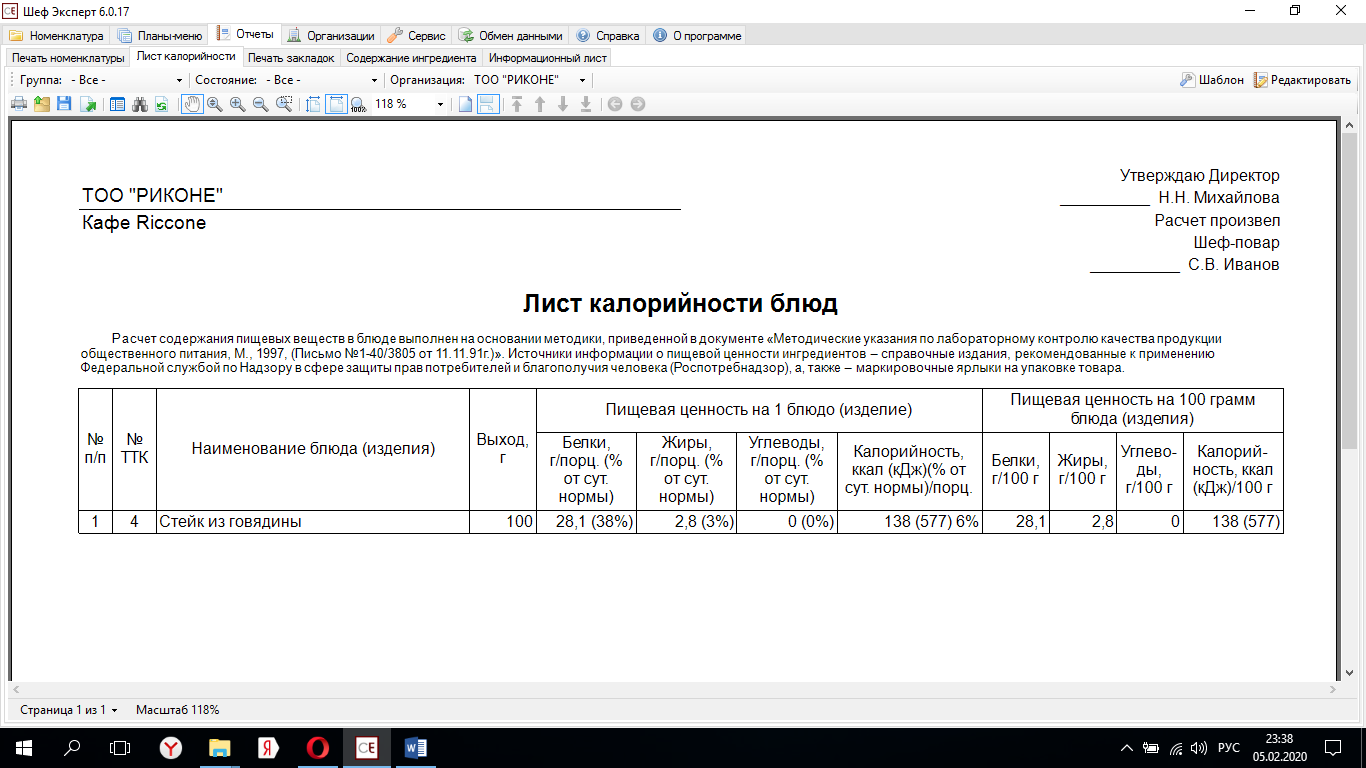Toggle the continuous pages view mode
This screenshot has width=1366, height=768.
488,104
